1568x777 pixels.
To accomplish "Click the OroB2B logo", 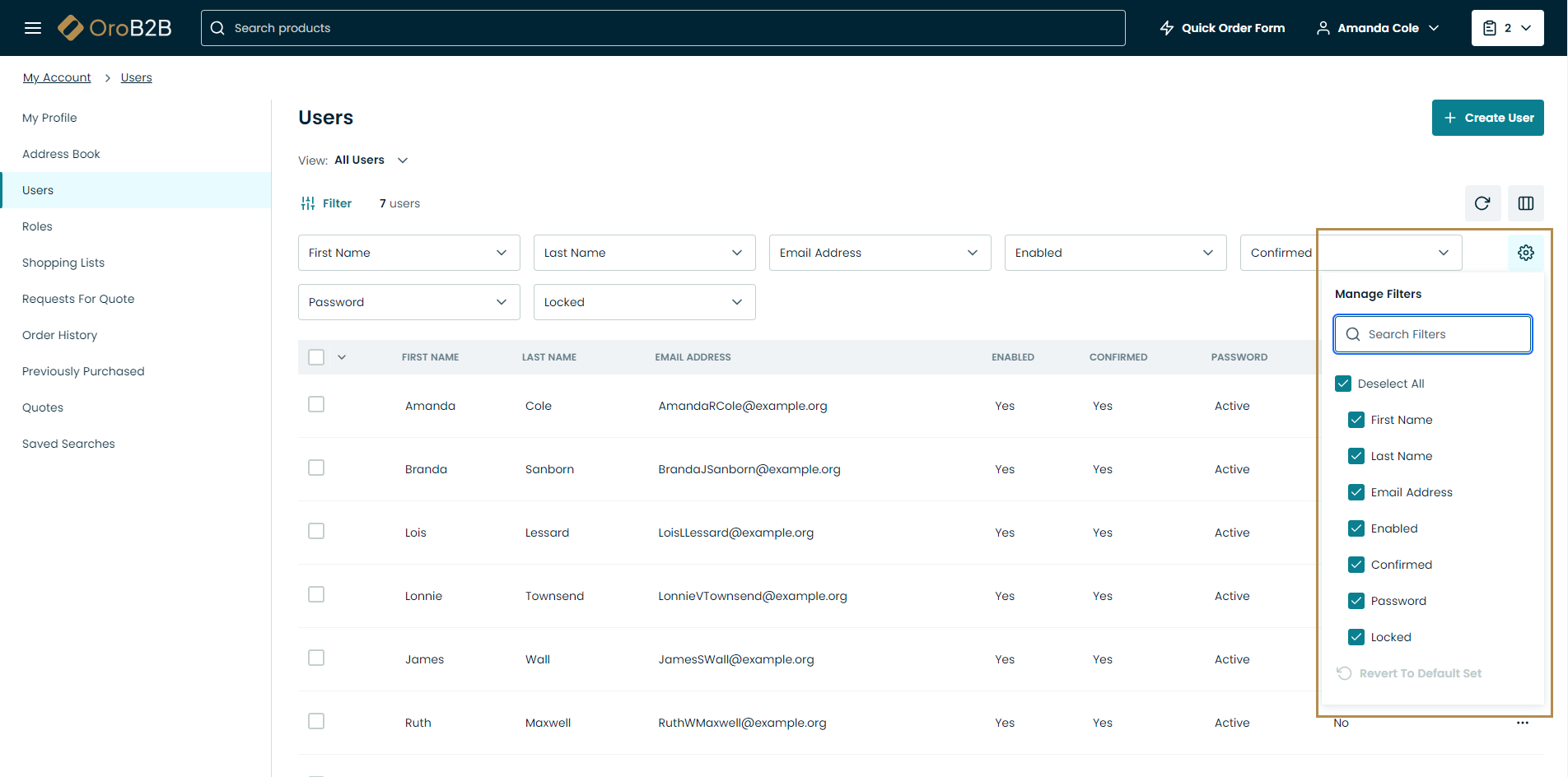I will pyautogui.click(x=115, y=28).
